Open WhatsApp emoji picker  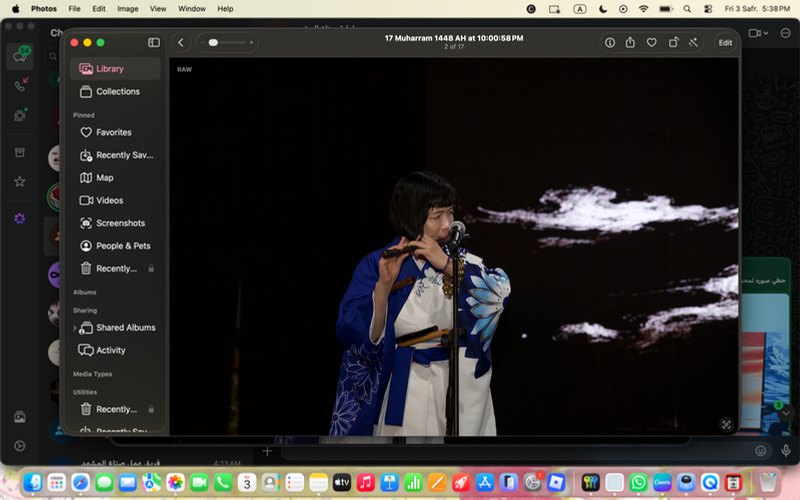761,451
